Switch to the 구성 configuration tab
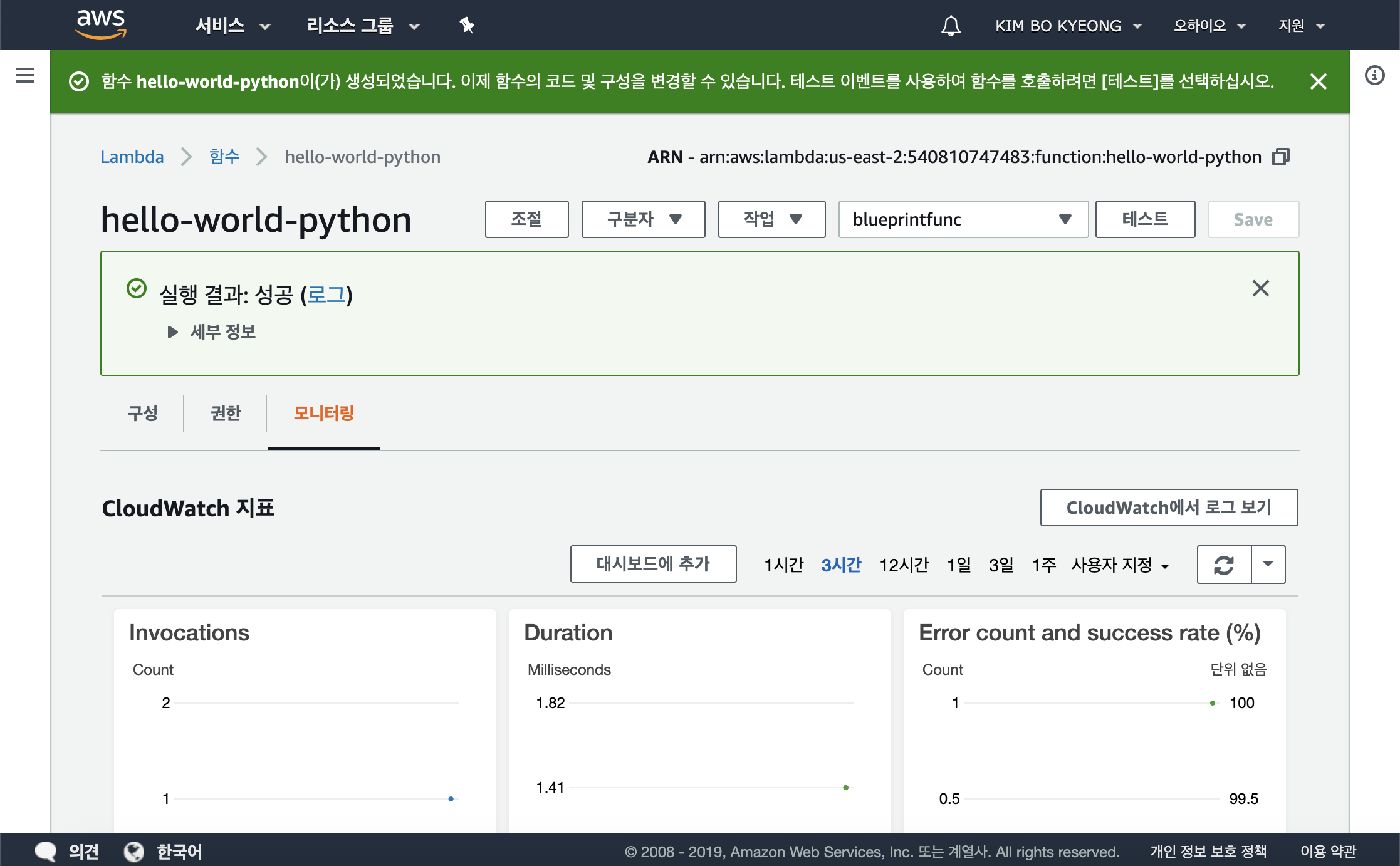Screen dimensions: 1400x866 (143, 414)
